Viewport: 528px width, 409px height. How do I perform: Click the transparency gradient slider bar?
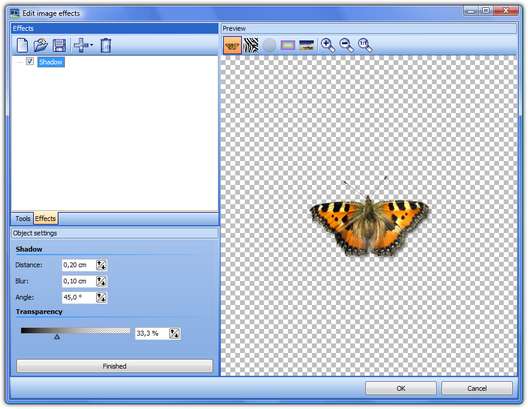[75, 331]
